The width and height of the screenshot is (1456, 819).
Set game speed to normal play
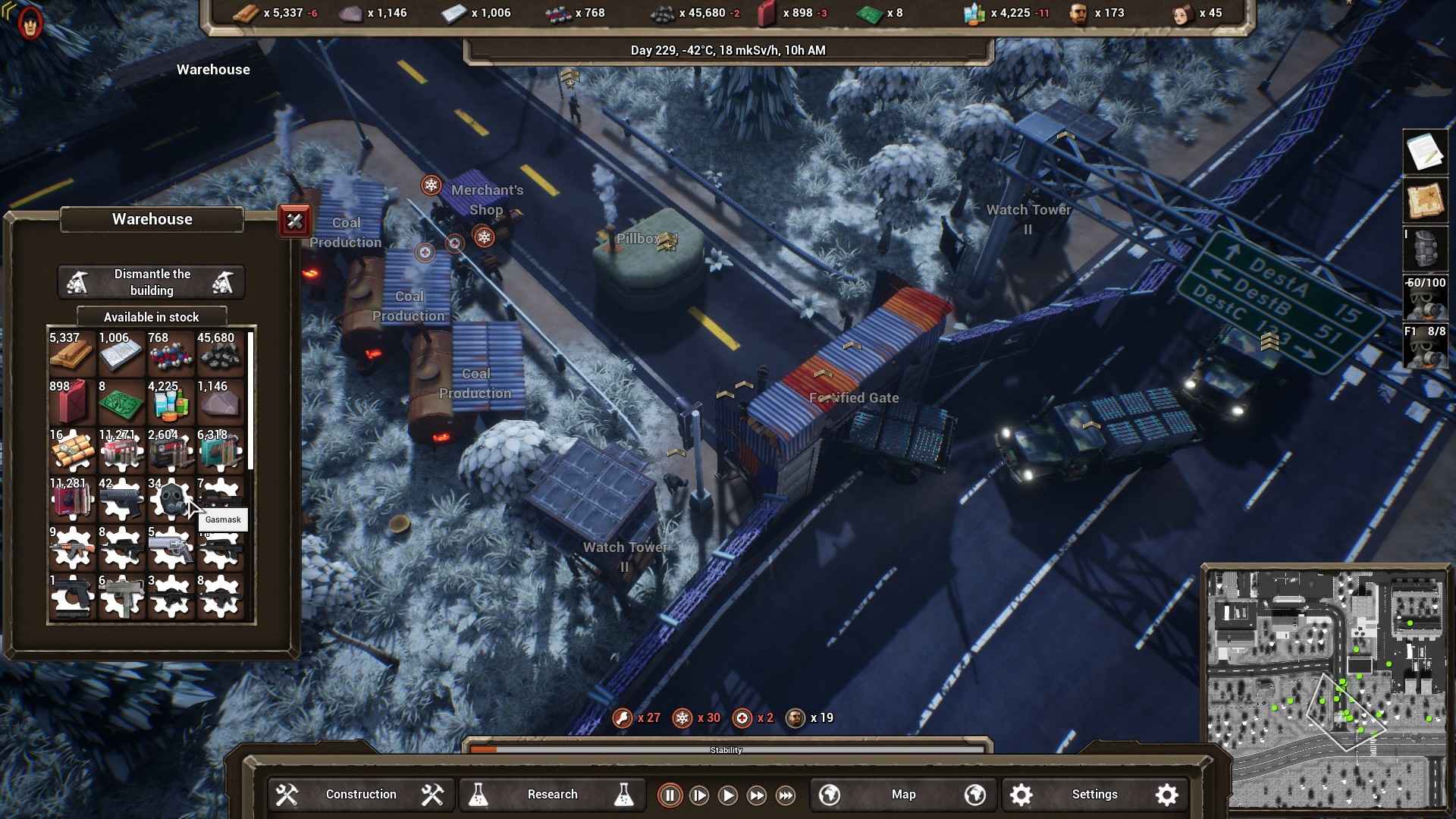pyautogui.click(x=727, y=795)
